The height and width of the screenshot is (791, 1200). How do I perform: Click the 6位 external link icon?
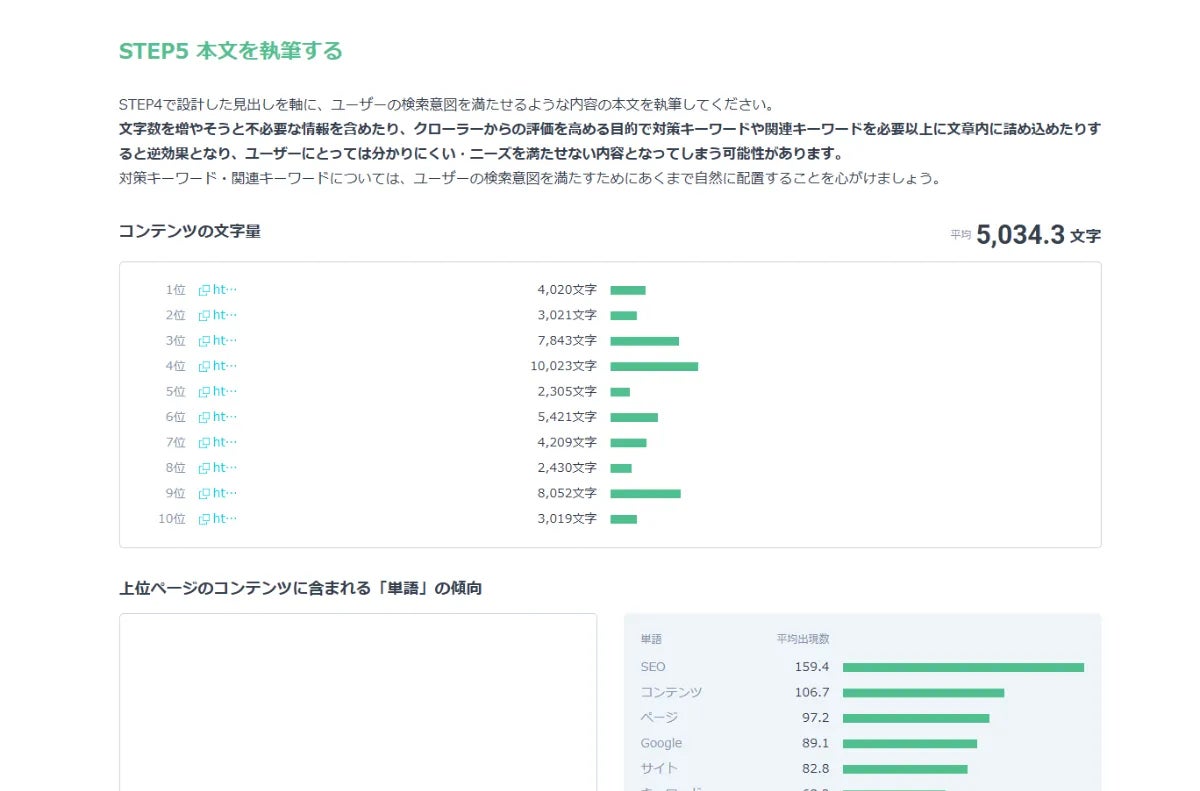click(x=204, y=417)
